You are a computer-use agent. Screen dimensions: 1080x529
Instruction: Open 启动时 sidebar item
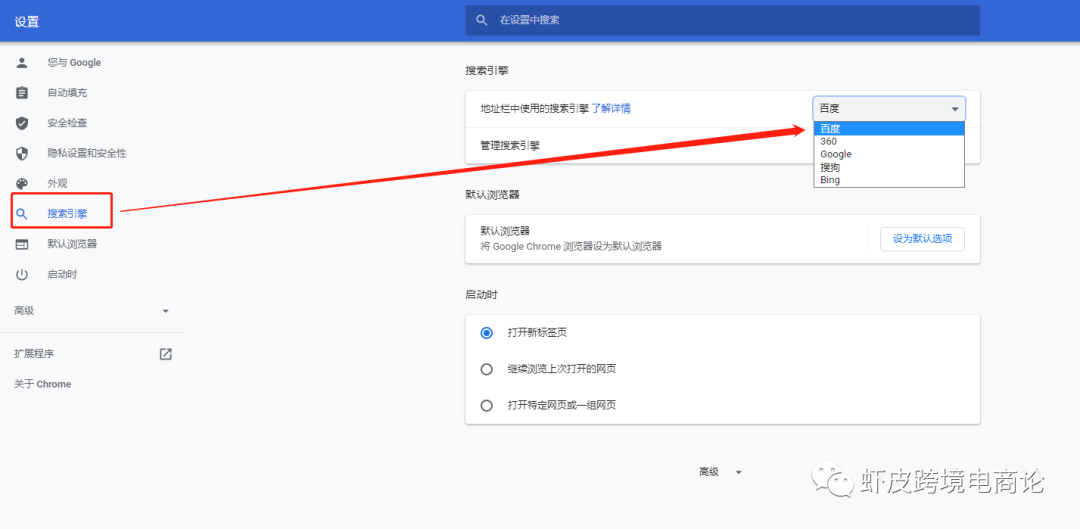coord(62,274)
